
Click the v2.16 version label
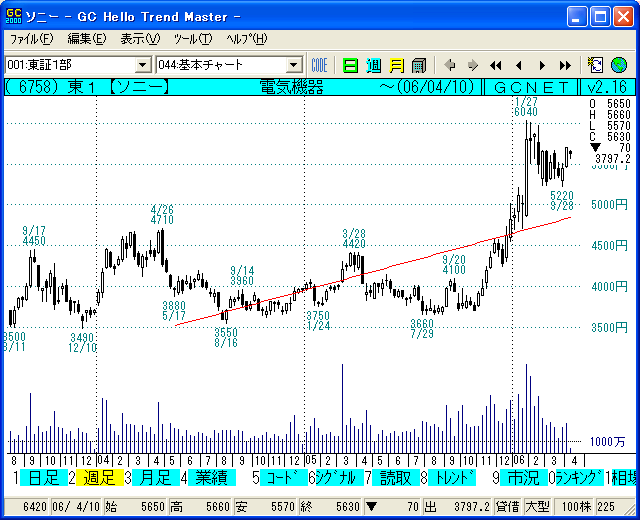pos(607,87)
